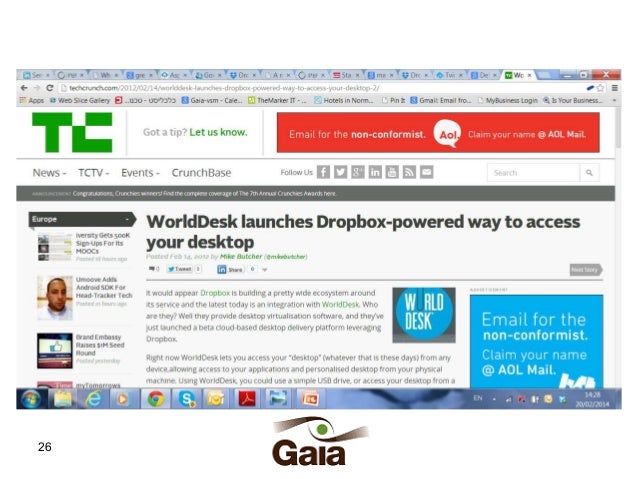Open PowerPoint from the taskbar
638x479 pixels.
click(x=310, y=398)
